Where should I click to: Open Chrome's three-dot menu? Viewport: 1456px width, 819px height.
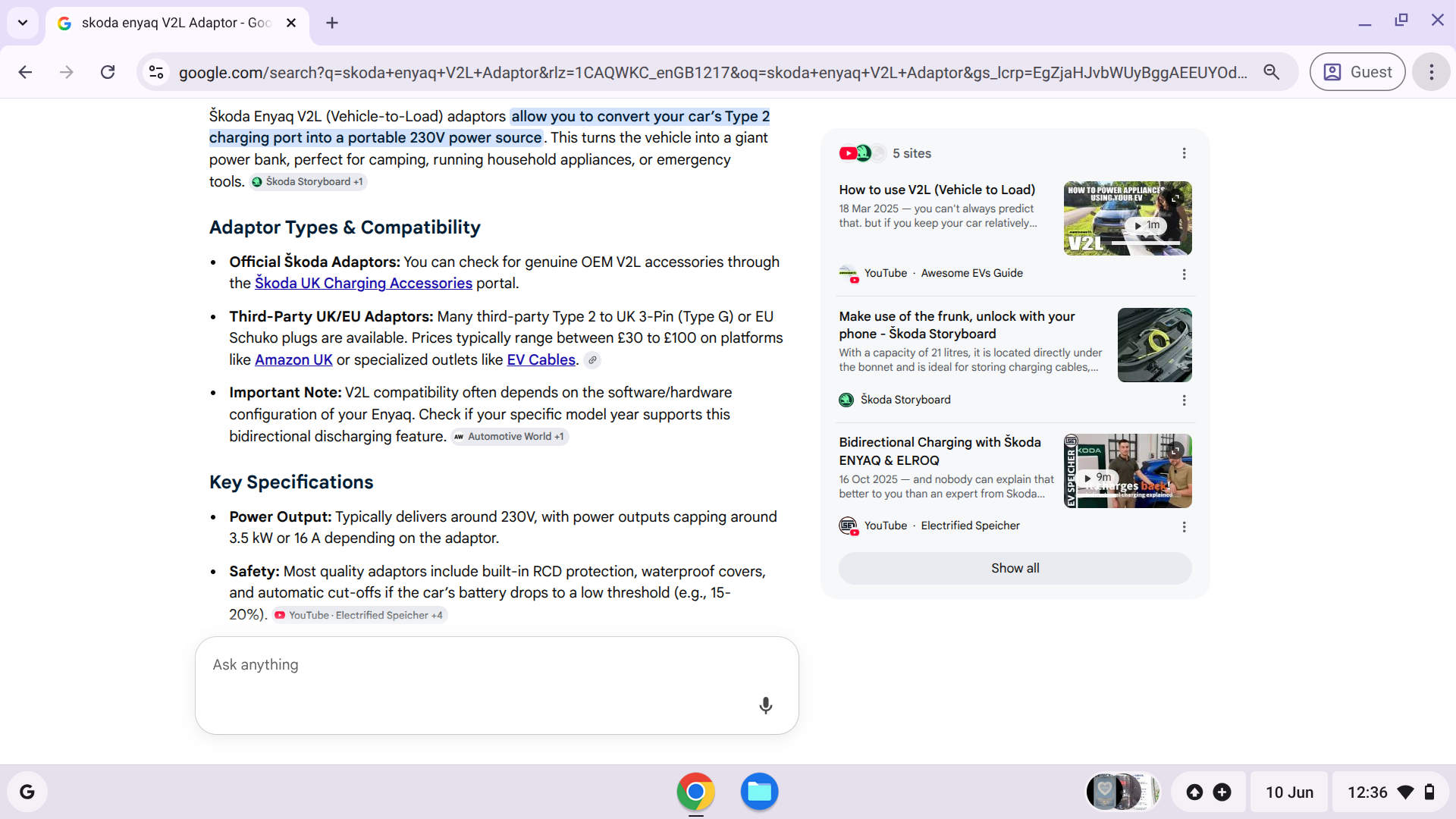pos(1432,72)
